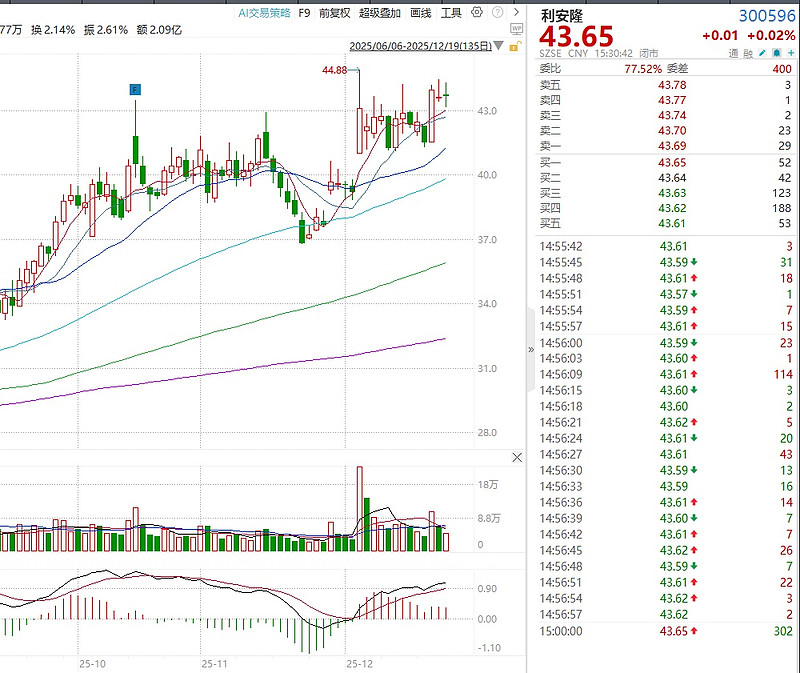Viewport: 800px width, 673px height.
Task: Close the volume sub-chart panel
Action: [517, 458]
